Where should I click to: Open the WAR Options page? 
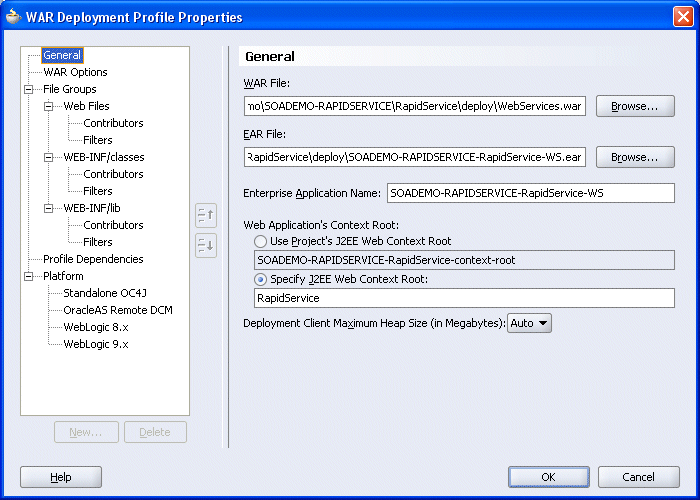75,72
